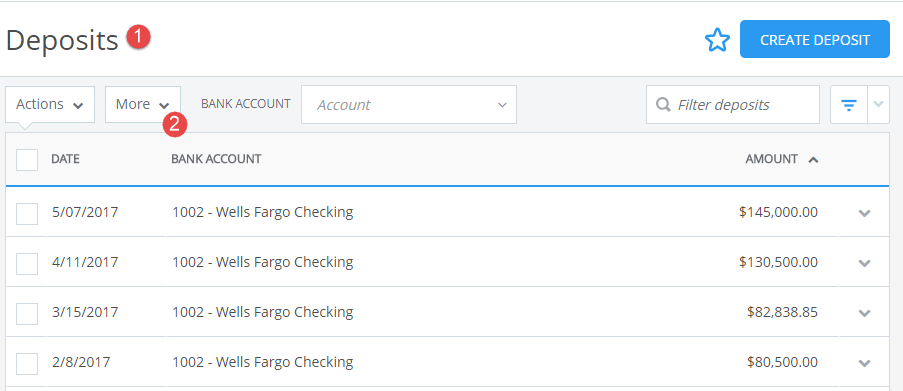Click Wells Fargo Checking in 3/15/2017 row
Image resolution: width=903 pixels, height=391 pixels.
[263, 312]
